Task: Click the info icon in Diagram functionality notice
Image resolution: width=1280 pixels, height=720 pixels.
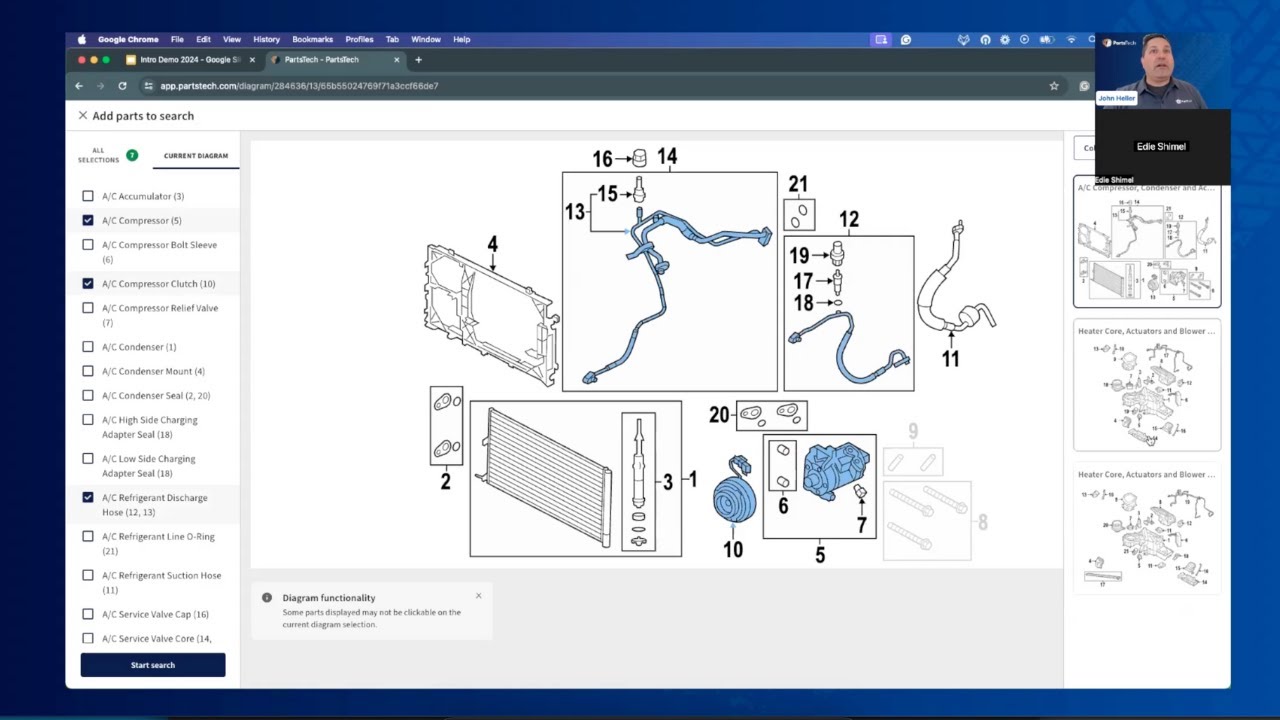Action: [267, 598]
